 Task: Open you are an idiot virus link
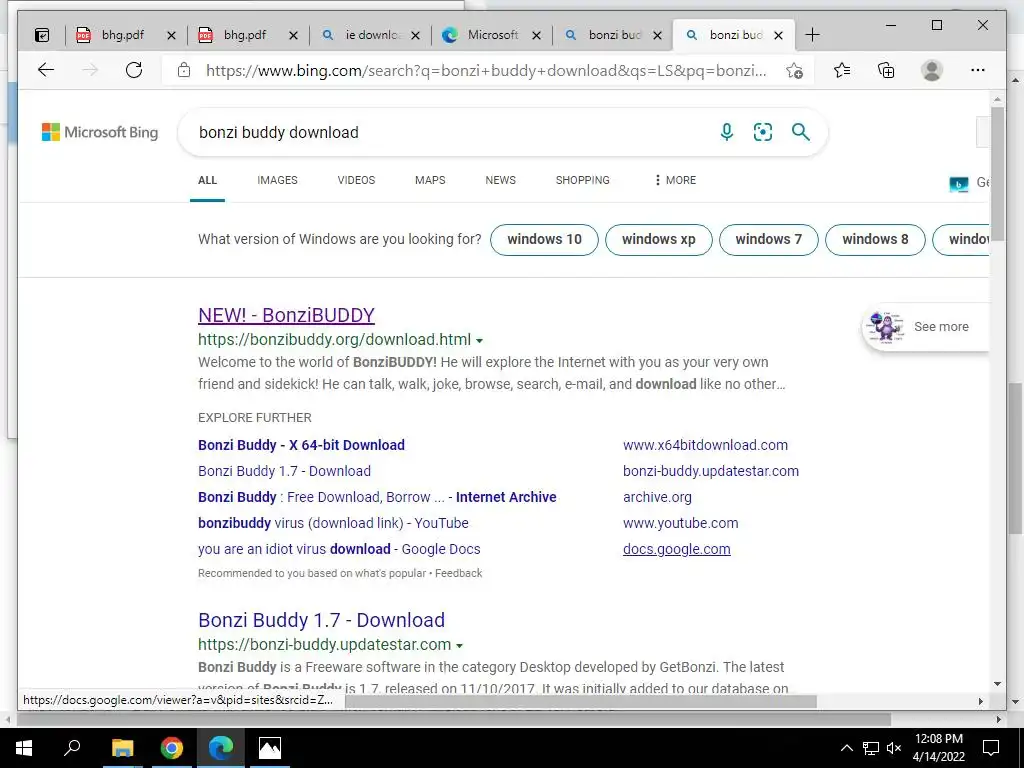click(x=339, y=549)
